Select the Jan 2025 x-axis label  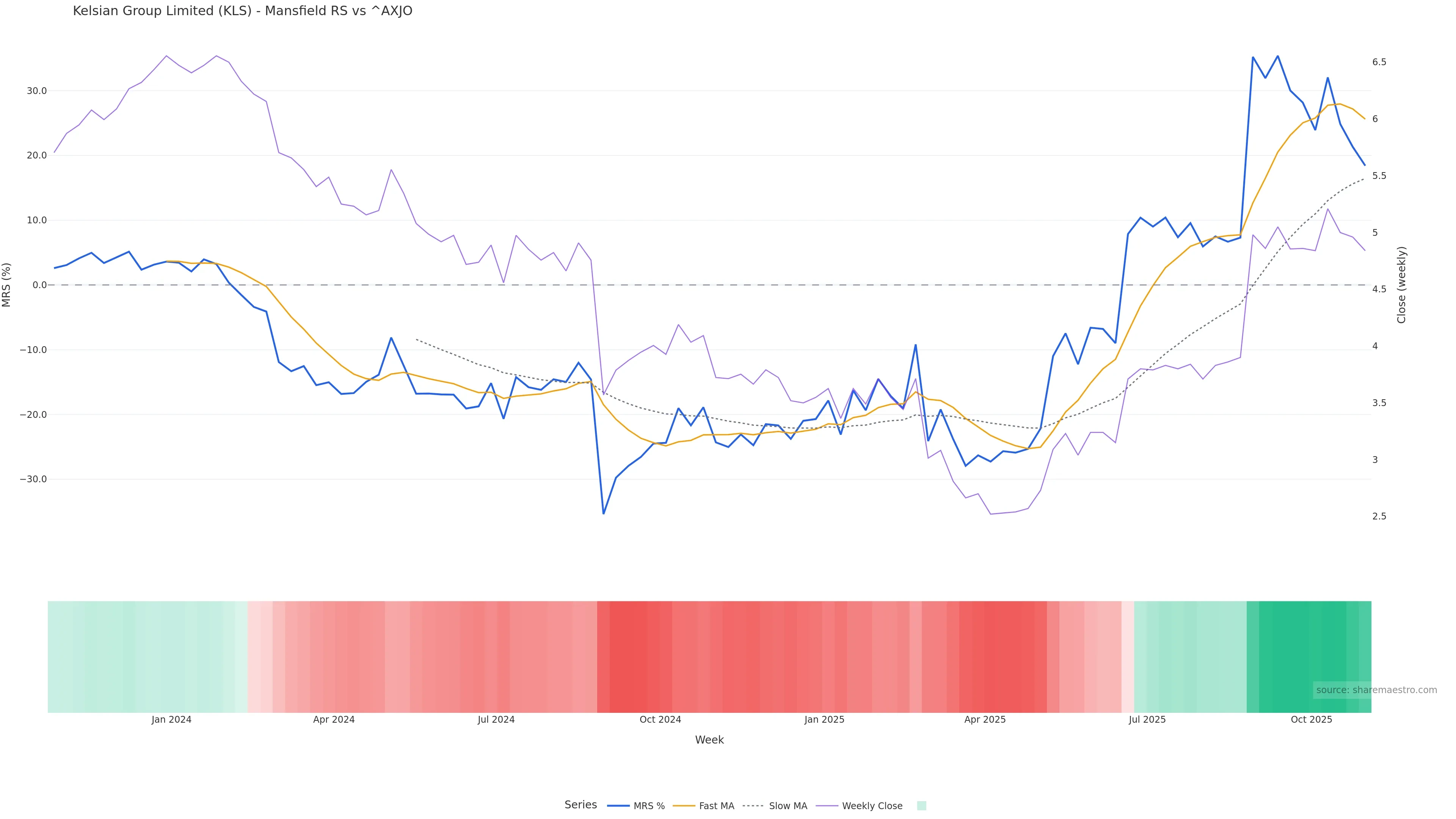point(824,720)
